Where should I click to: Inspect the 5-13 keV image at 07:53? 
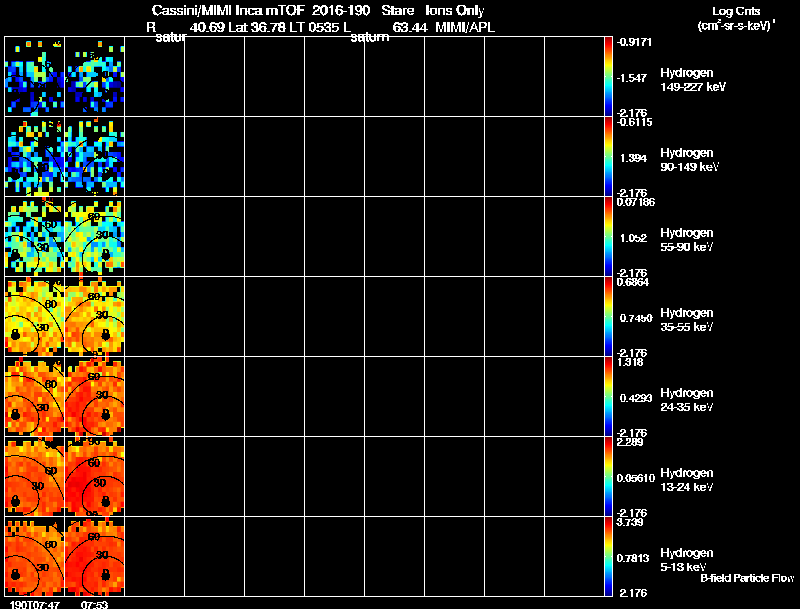95,556
